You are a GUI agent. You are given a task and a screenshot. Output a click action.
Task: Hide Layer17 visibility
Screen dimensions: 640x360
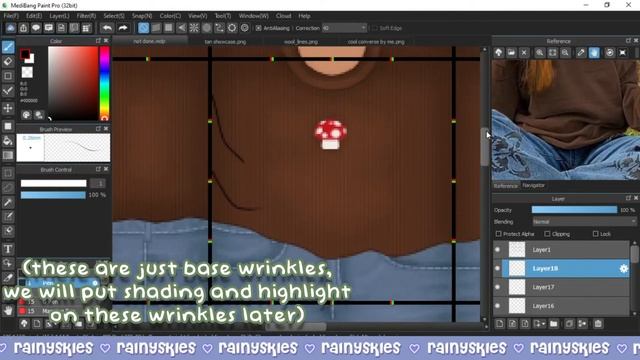[497, 287]
